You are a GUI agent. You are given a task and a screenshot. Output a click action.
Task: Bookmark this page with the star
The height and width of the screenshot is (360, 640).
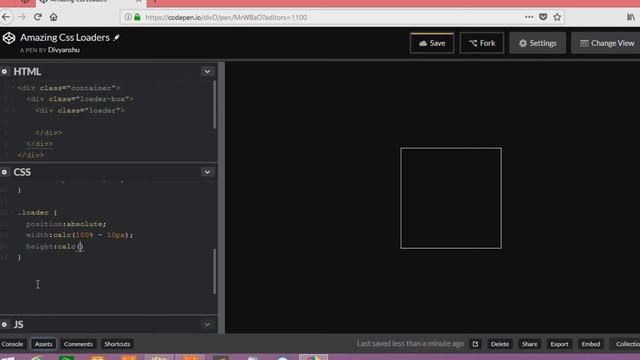click(557, 17)
